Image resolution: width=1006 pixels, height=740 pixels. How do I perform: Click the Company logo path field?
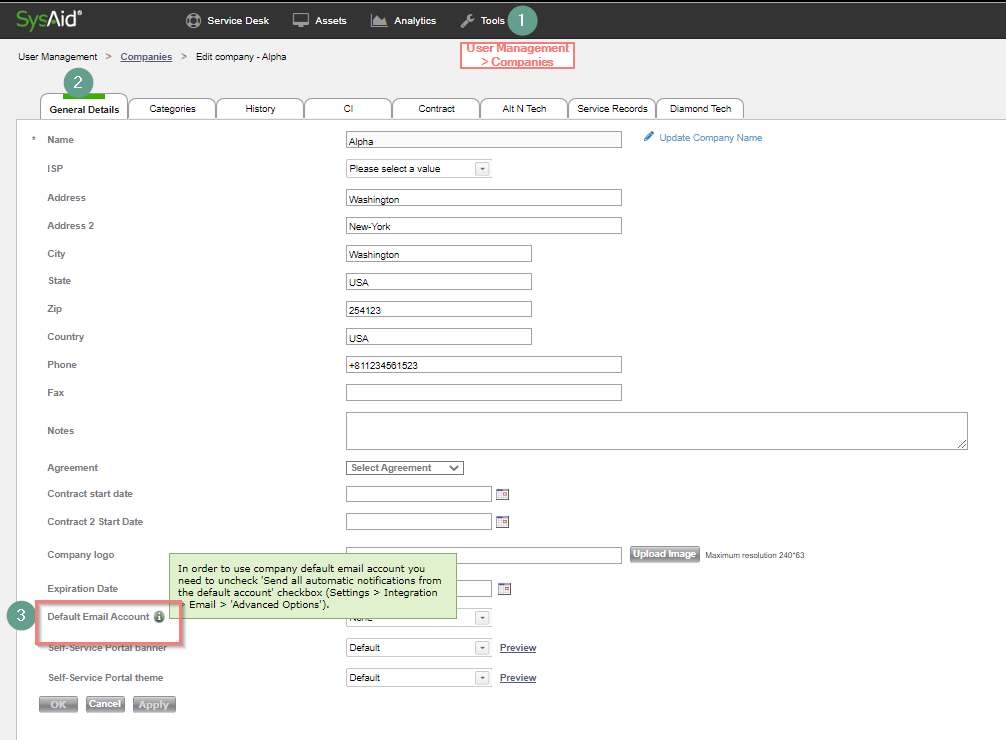pos(539,555)
